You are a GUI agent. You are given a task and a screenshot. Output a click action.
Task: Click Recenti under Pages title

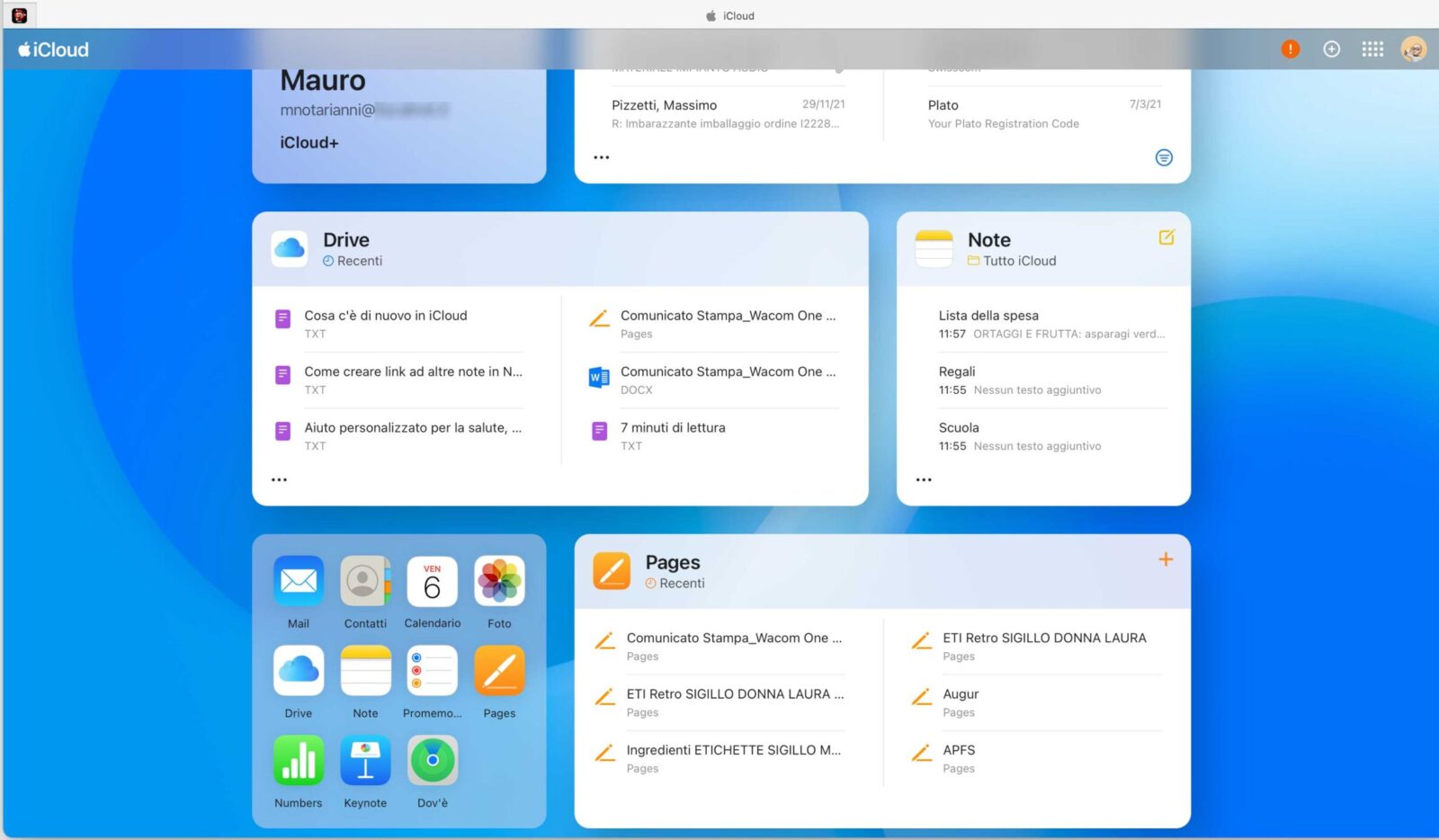(675, 583)
